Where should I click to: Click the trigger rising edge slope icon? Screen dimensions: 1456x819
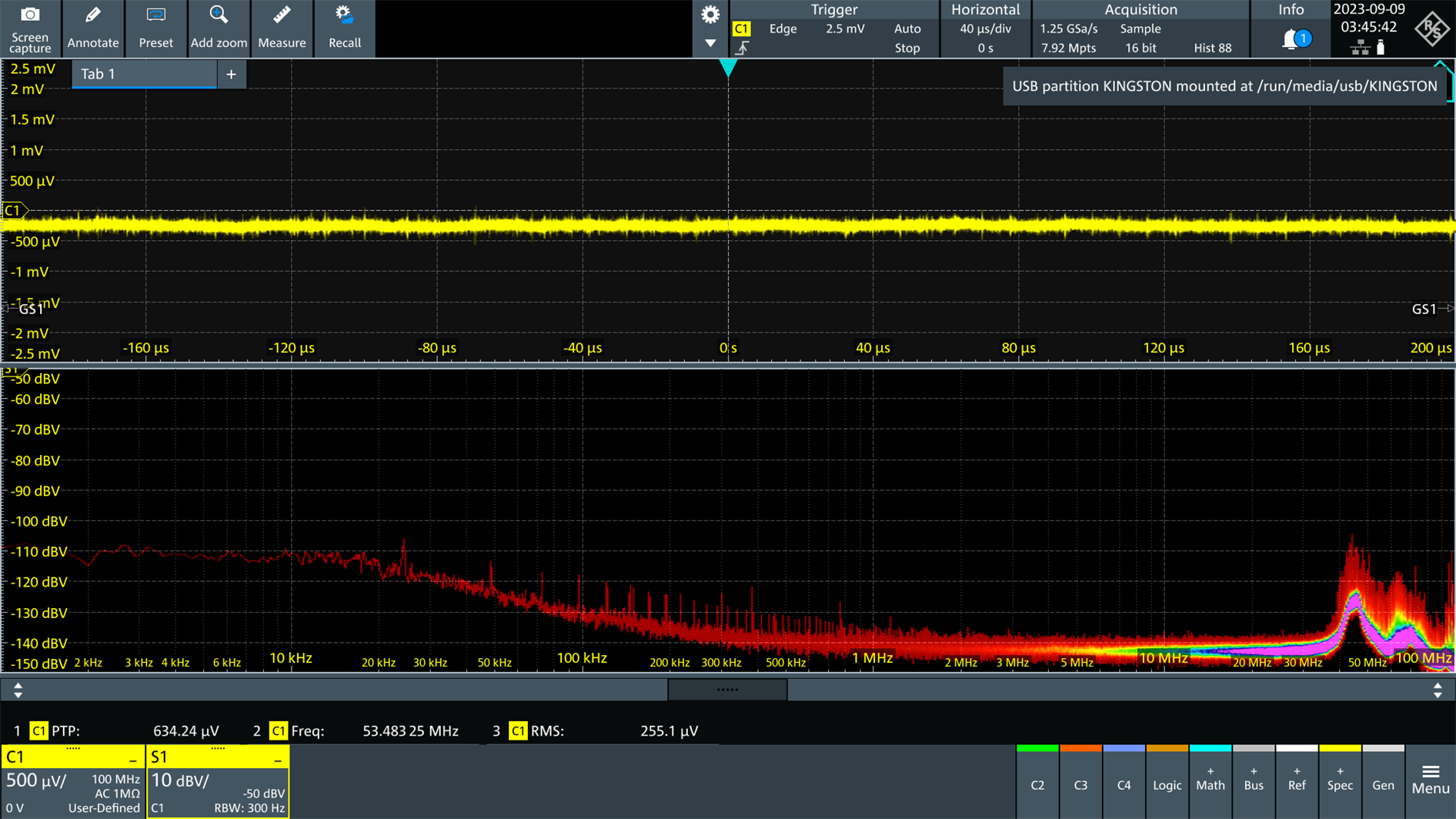pyautogui.click(x=742, y=48)
